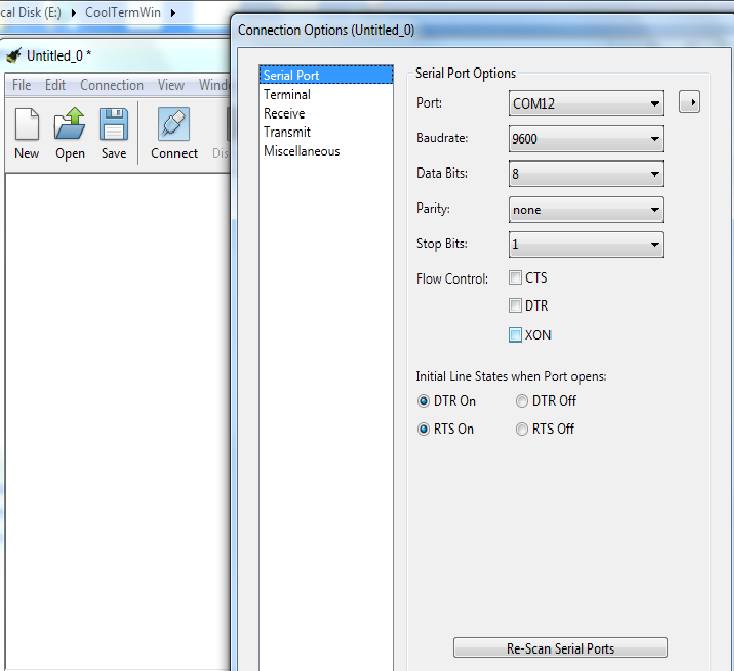Enable DTR flow control checkbox
The image size is (734, 671).
click(x=516, y=306)
